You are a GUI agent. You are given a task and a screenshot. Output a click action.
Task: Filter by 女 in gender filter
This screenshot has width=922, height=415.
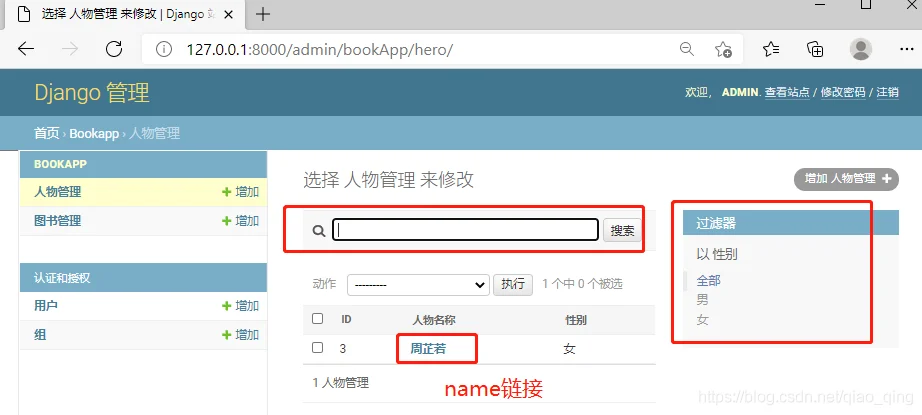point(703,320)
